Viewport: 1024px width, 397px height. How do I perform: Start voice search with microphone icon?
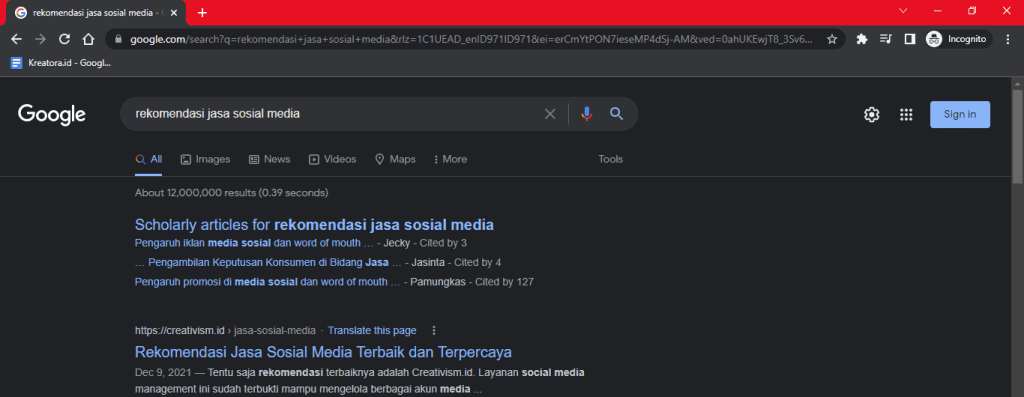click(x=587, y=114)
